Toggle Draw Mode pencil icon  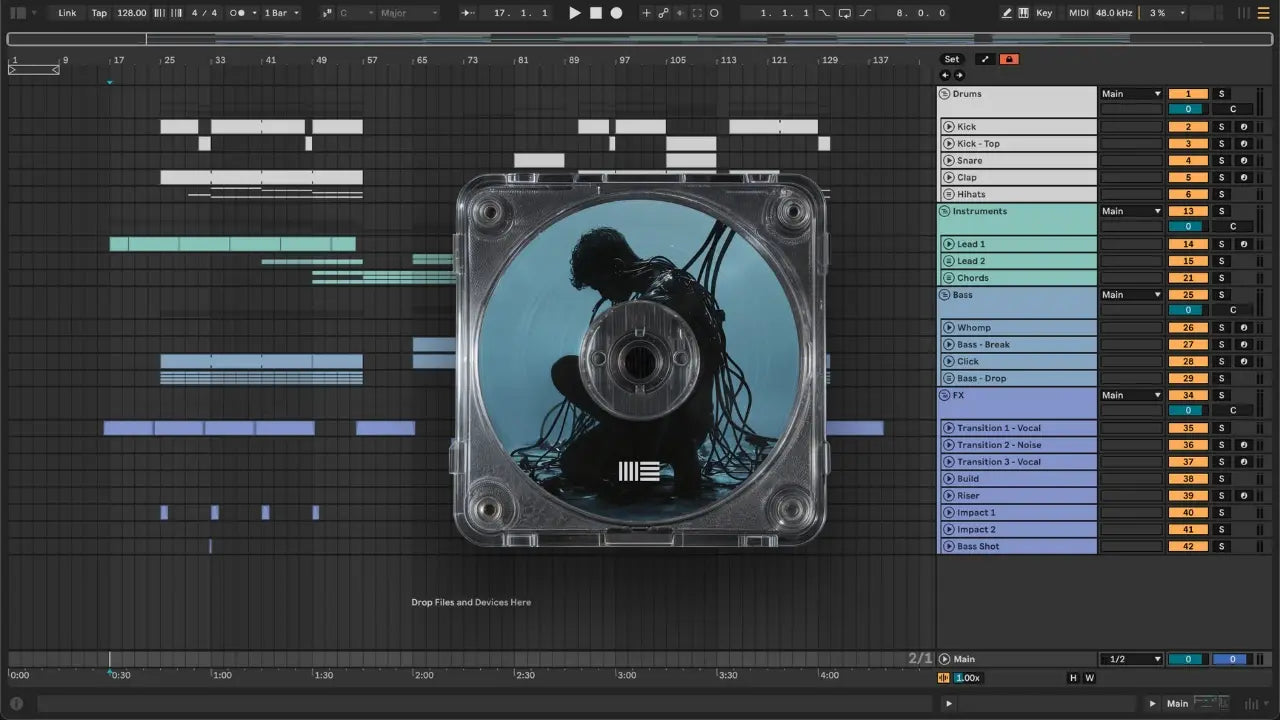pyautogui.click(x=1007, y=13)
